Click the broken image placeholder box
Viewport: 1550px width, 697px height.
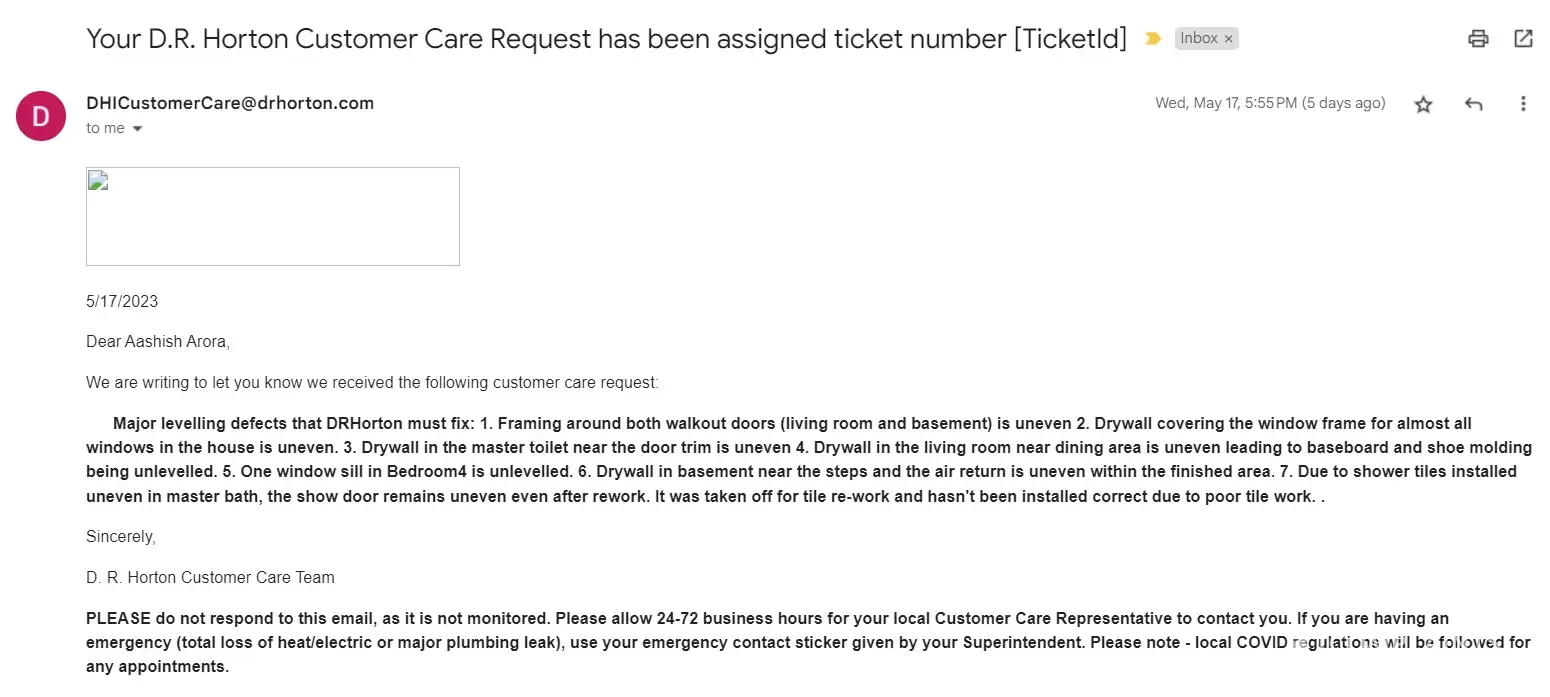(x=272, y=216)
